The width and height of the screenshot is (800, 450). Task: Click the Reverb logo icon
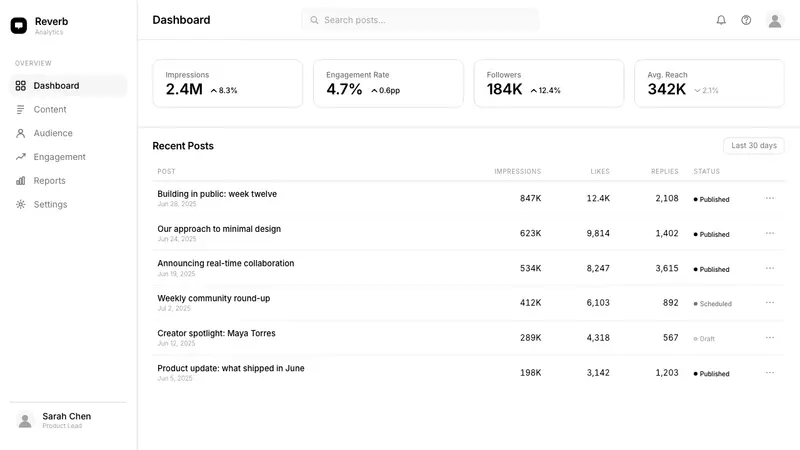(x=19, y=26)
